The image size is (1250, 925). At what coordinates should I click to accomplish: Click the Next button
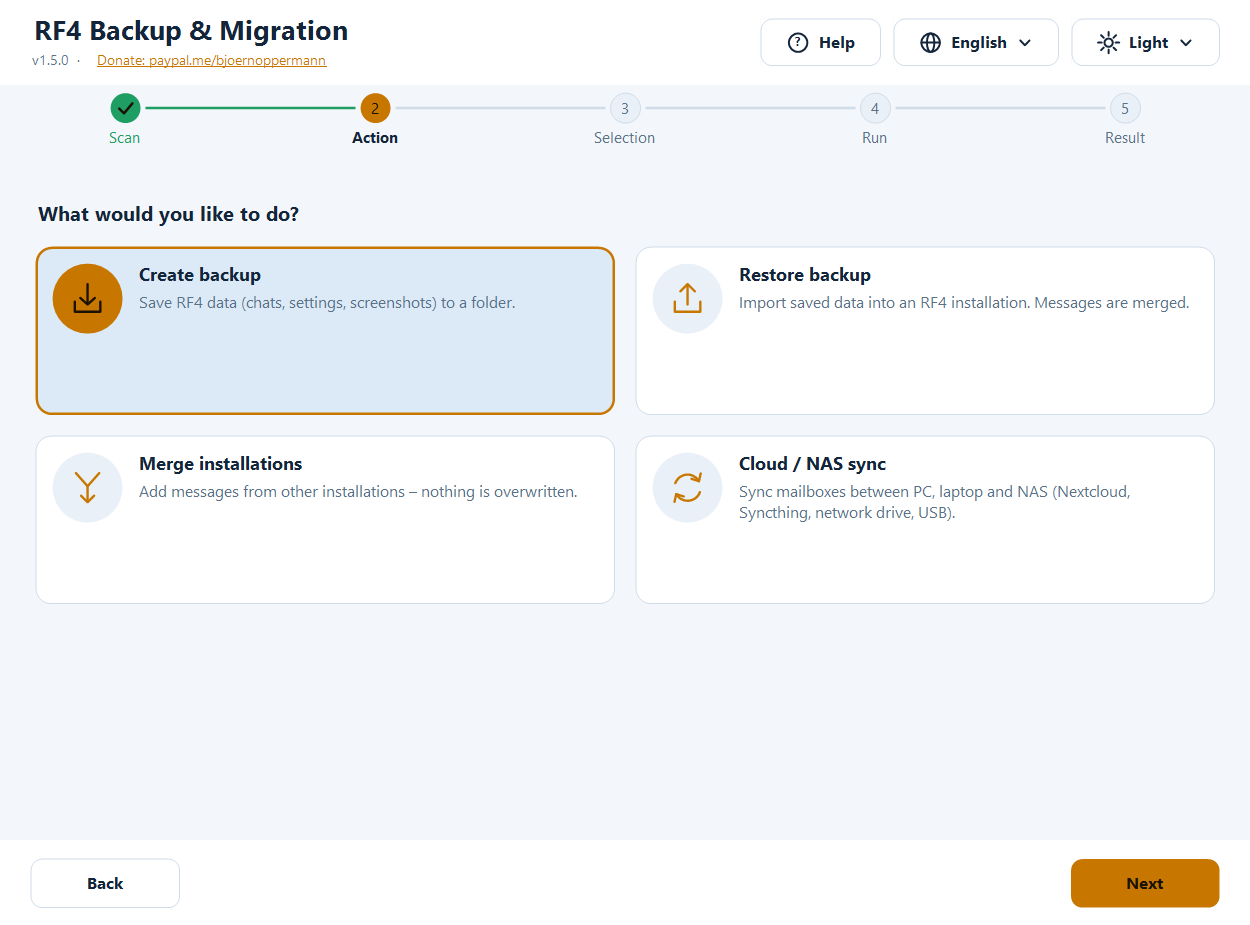1145,883
